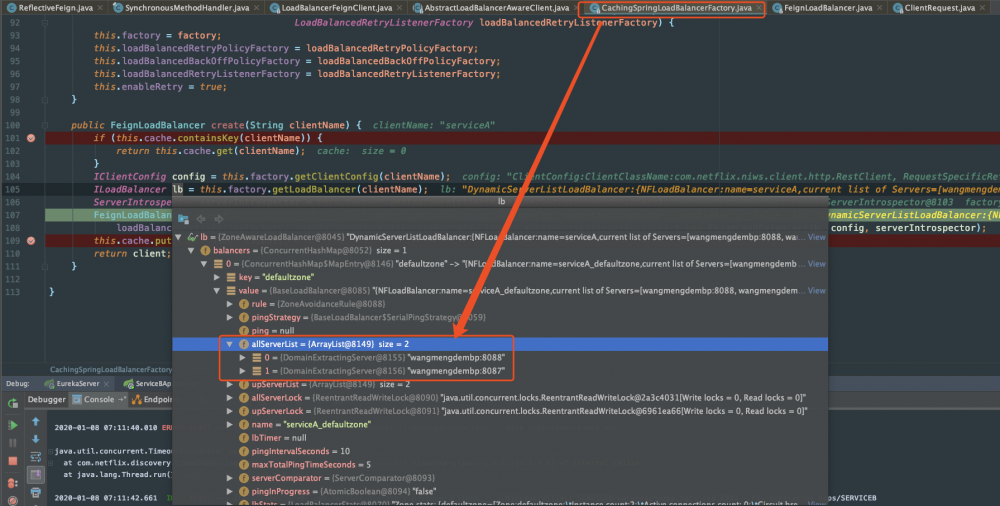
Task: Click back arrow in evaluate popup
Action: (201, 219)
